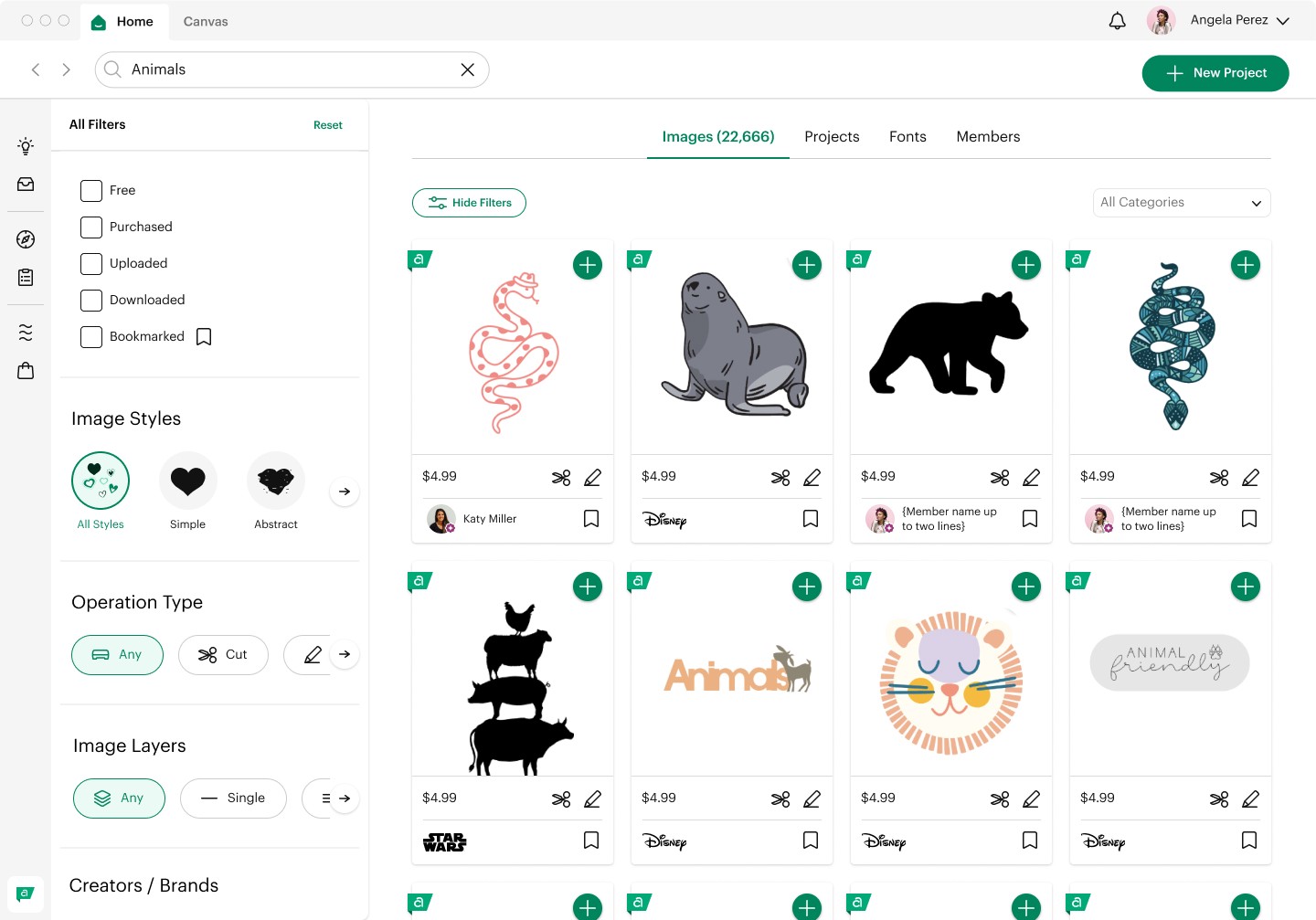Click the draw pen icon on the gray seal card
The width and height of the screenshot is (1316, 920).
[x=812, y=477]
